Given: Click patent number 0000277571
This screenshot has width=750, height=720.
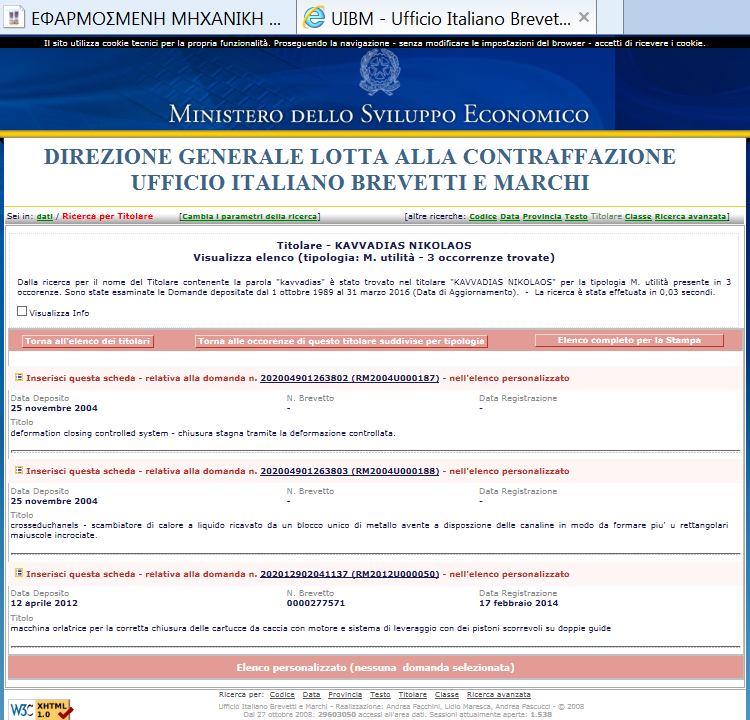Looking at the screenshot, I should pyautogui.click(x=316, y=603).
